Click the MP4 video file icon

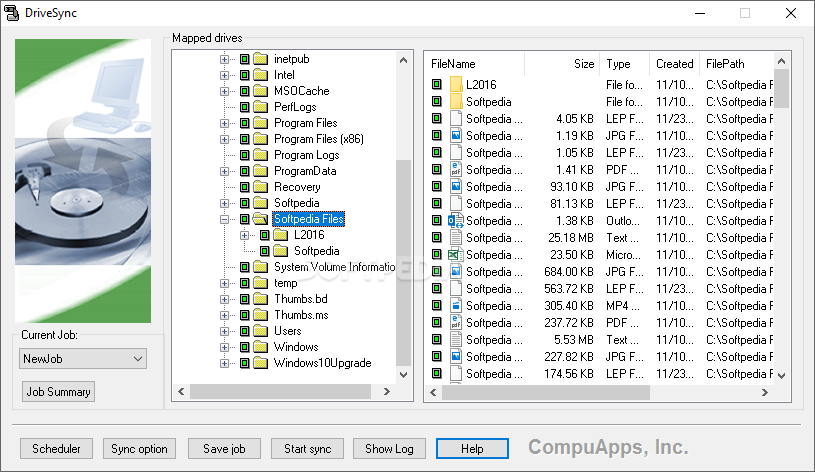tap(456, 306)
